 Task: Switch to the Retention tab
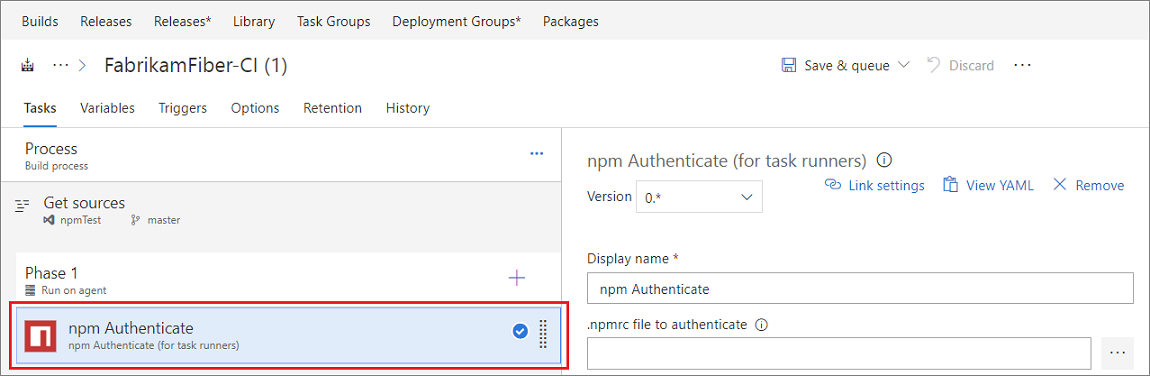(x=332, y=108)
